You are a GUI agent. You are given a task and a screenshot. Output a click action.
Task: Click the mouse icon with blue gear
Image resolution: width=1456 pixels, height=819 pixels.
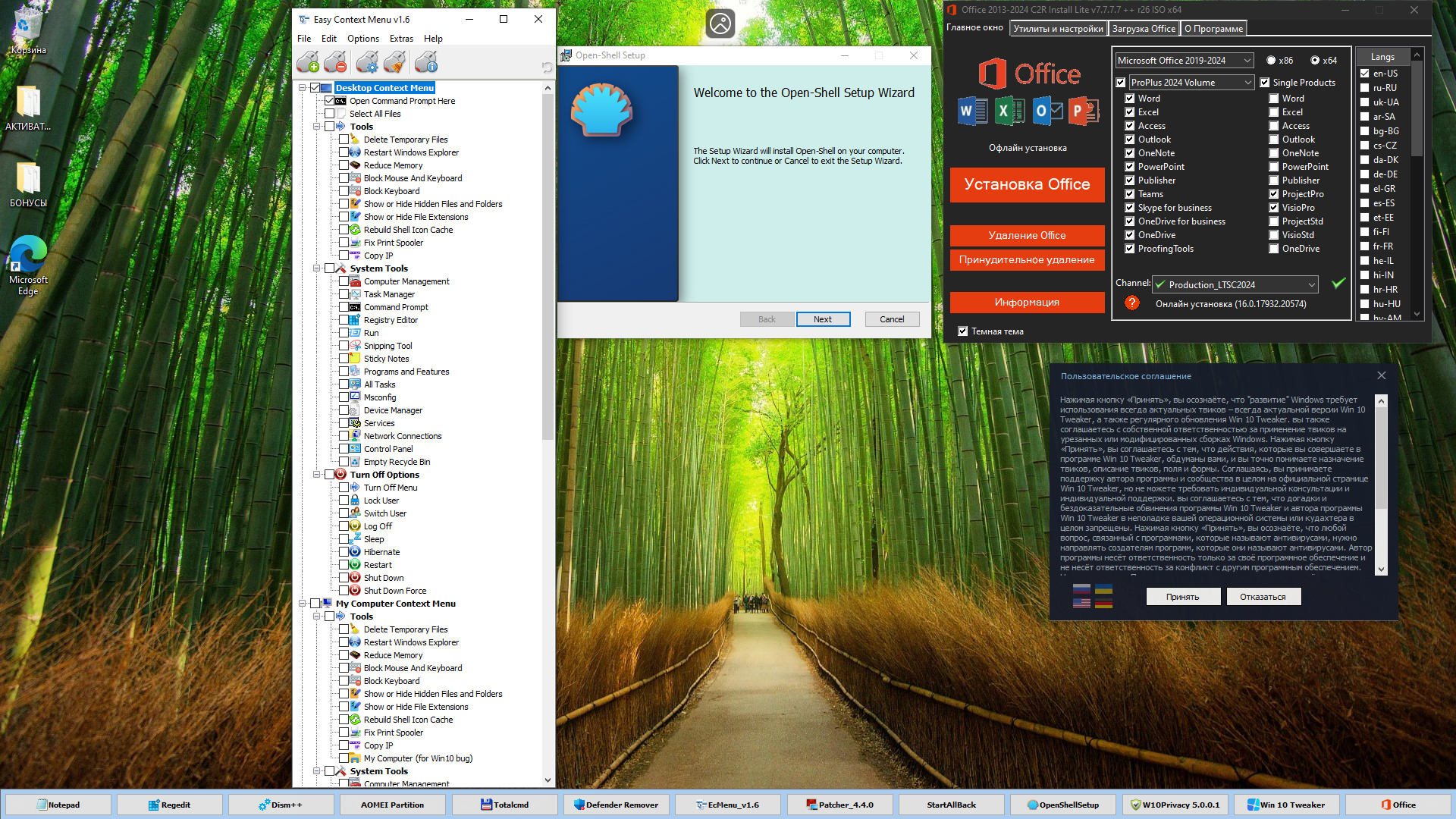pyautogui.click(x=367, y=61)
